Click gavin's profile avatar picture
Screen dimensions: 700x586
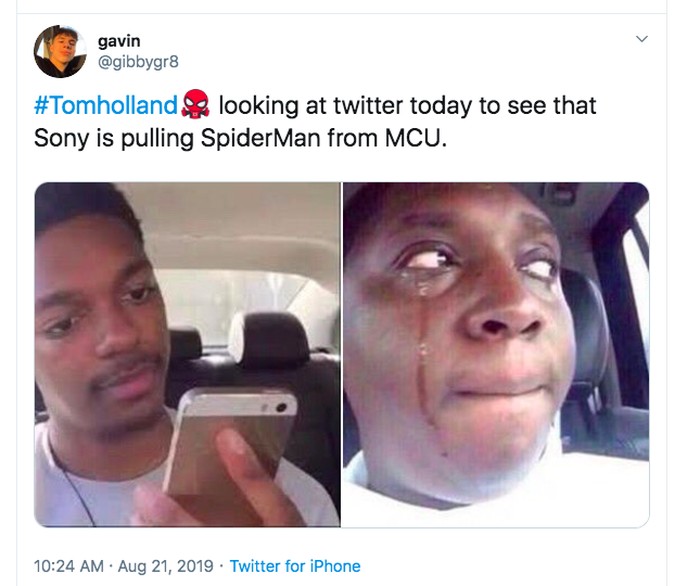[60, 51]
